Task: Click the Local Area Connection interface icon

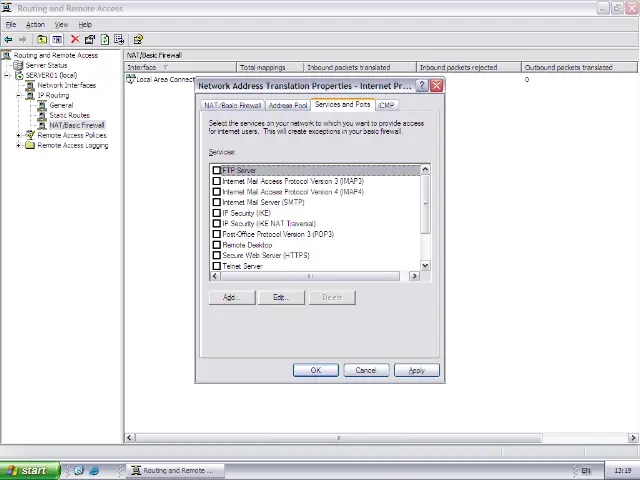Action: [131, 79]
